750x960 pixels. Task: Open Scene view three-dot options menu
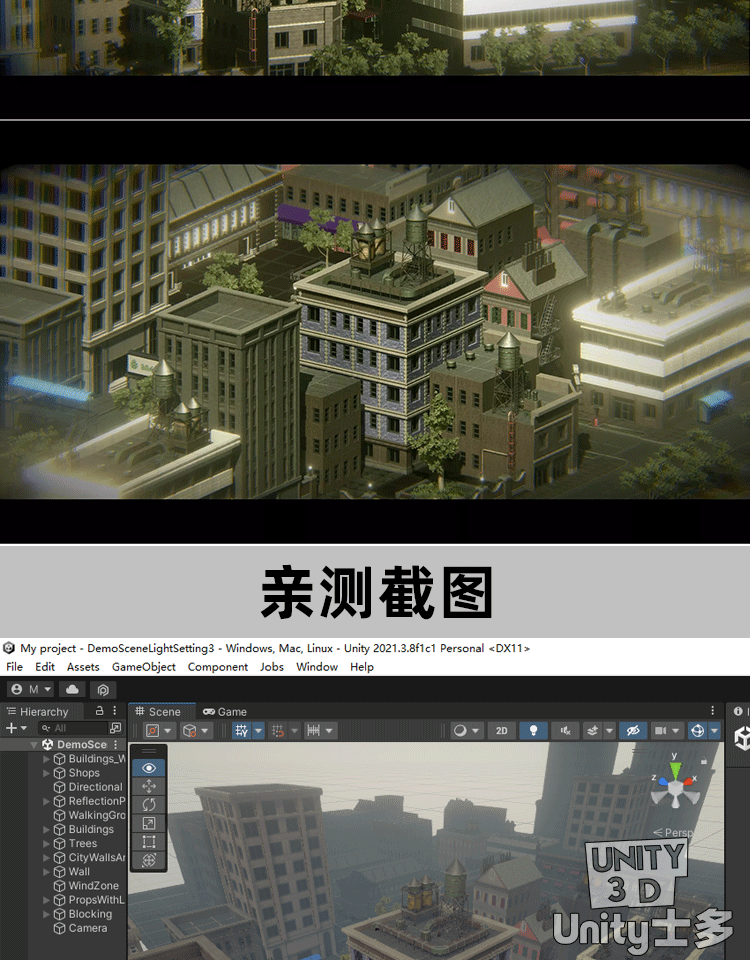point(713,710)
